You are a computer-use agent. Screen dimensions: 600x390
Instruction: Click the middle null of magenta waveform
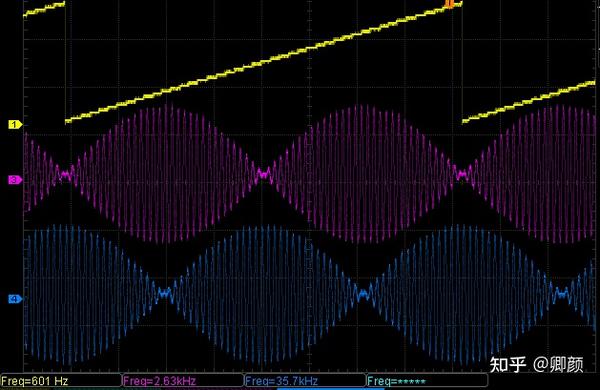pos(263,174)
